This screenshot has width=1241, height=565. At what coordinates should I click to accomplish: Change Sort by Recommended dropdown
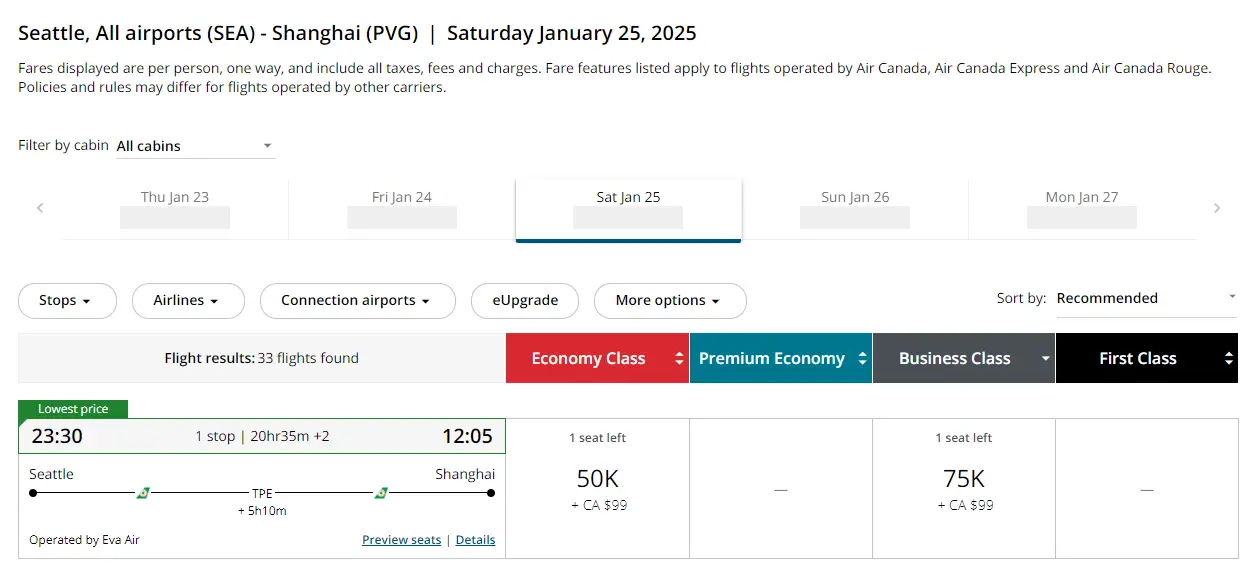point(1146,298)
